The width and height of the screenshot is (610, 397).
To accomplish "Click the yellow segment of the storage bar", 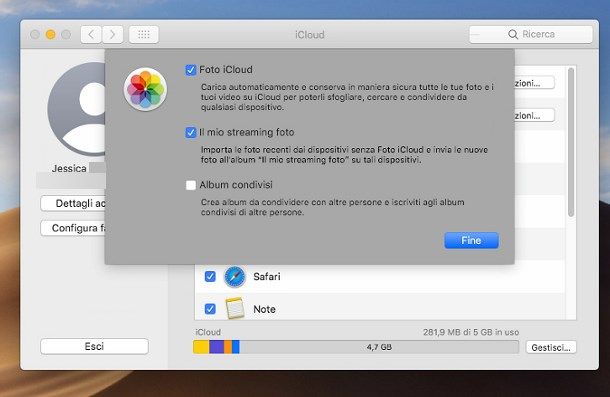I will pyautogui.click(x=201, y=347).
